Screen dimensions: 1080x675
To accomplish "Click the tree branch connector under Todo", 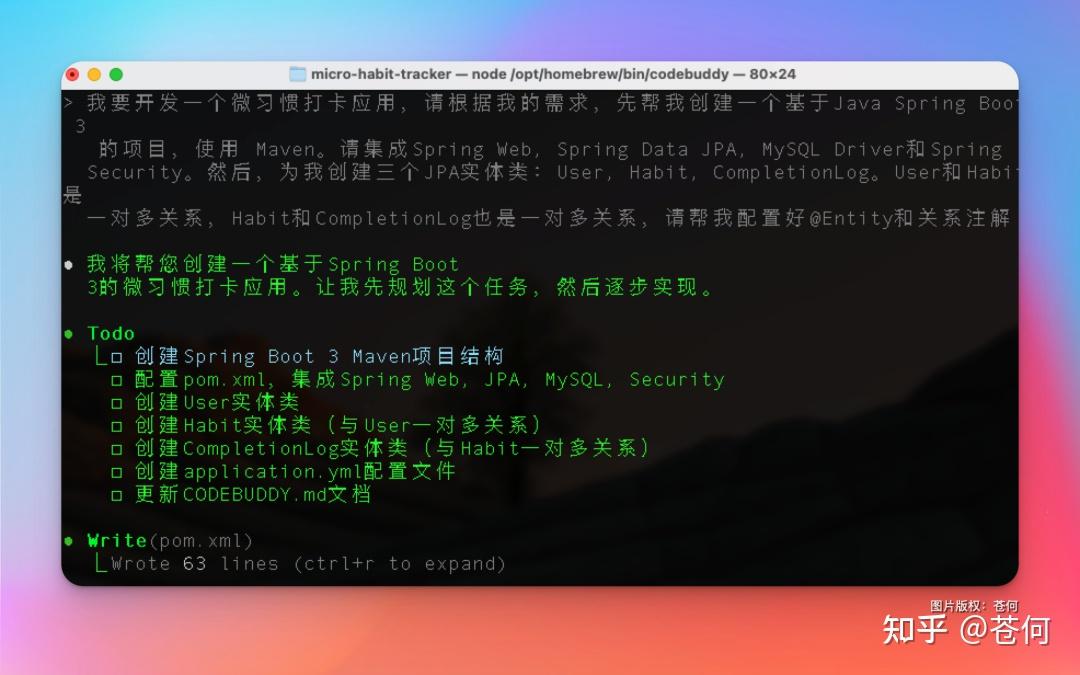I will click(99, 357).
